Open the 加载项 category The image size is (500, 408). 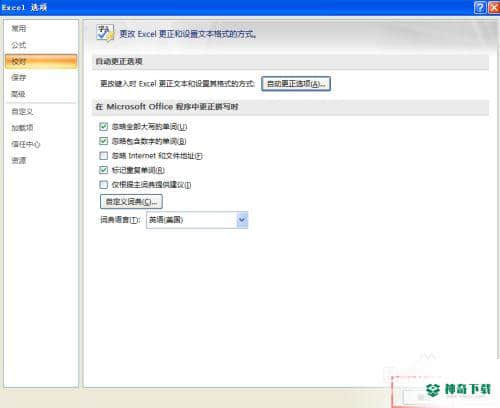point(22,128)
